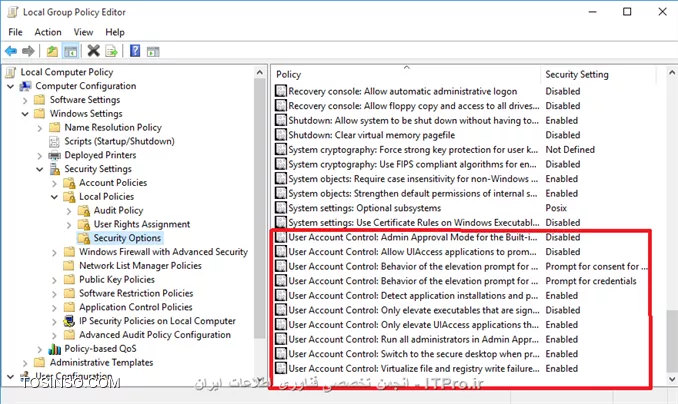Collapse the Security Settings node

[40, 169]
